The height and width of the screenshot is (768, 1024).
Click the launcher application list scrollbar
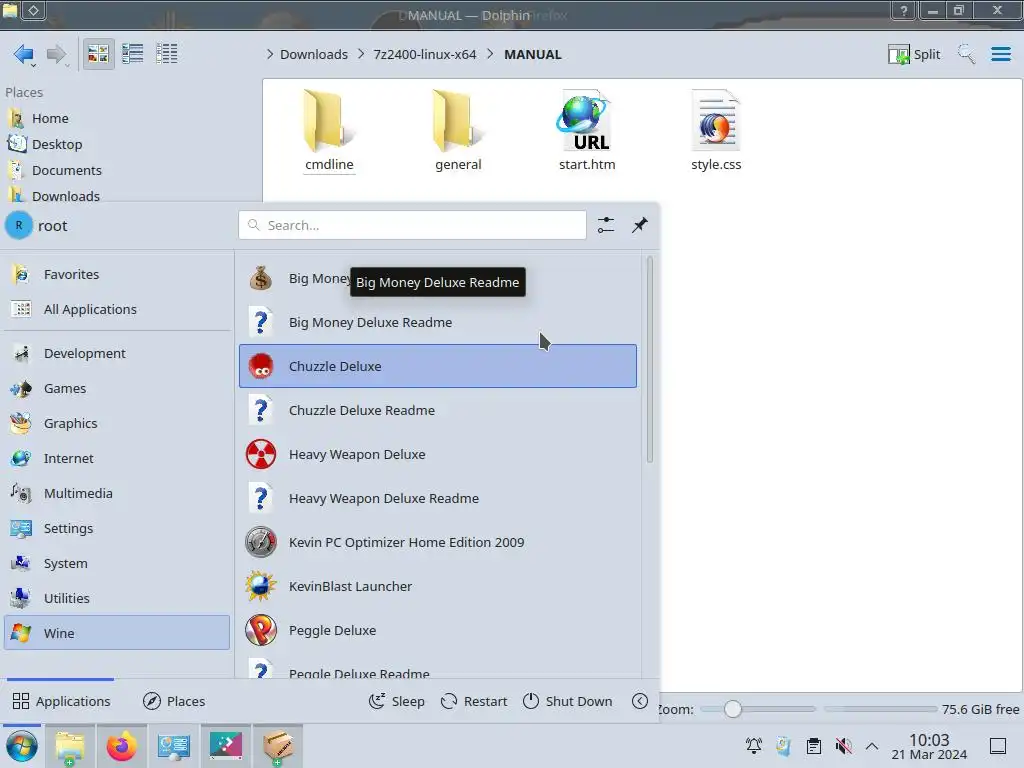649,359
